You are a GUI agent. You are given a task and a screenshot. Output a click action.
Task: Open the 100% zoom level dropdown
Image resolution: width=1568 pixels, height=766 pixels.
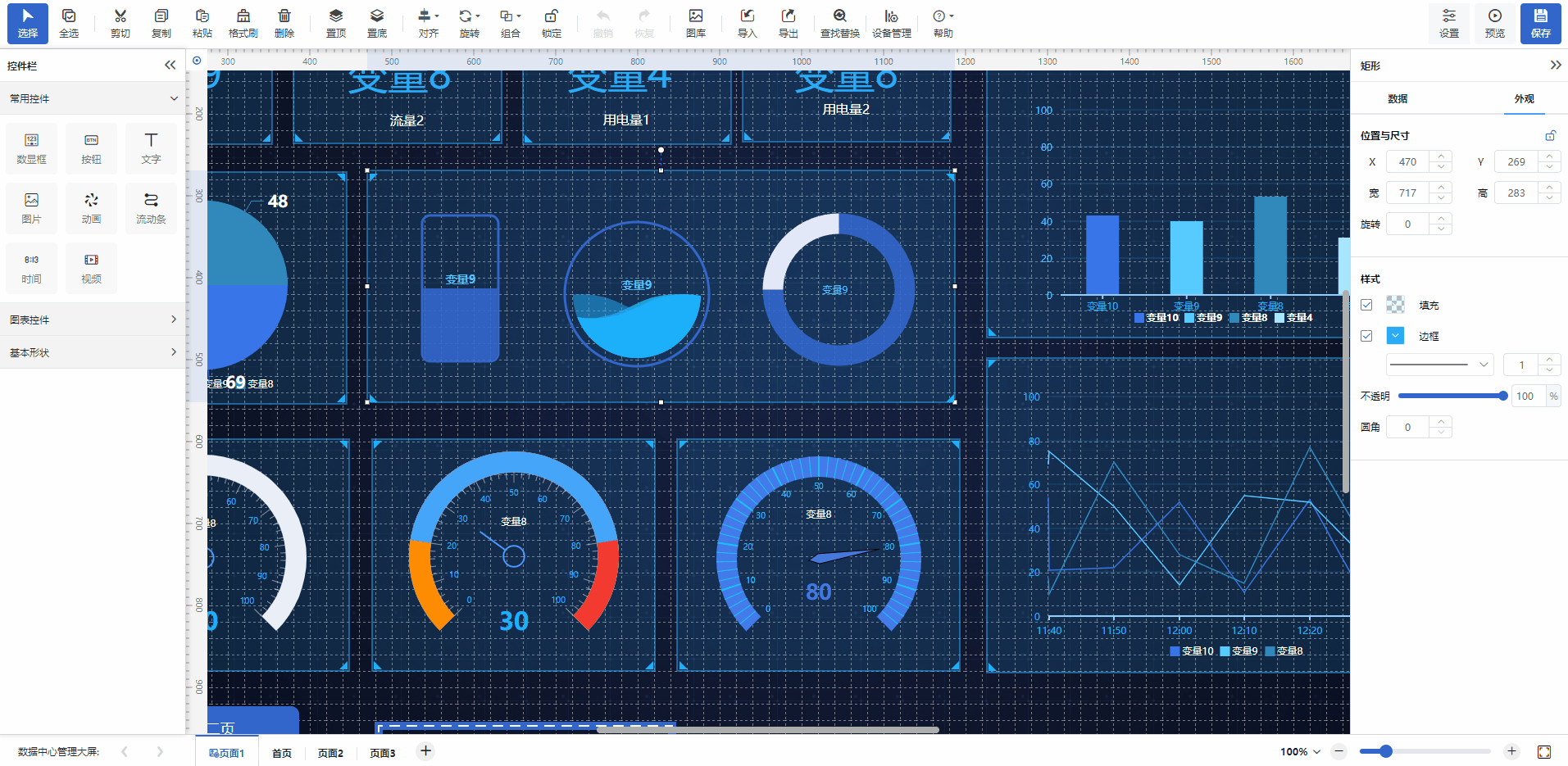click(x=1301, y=751)
